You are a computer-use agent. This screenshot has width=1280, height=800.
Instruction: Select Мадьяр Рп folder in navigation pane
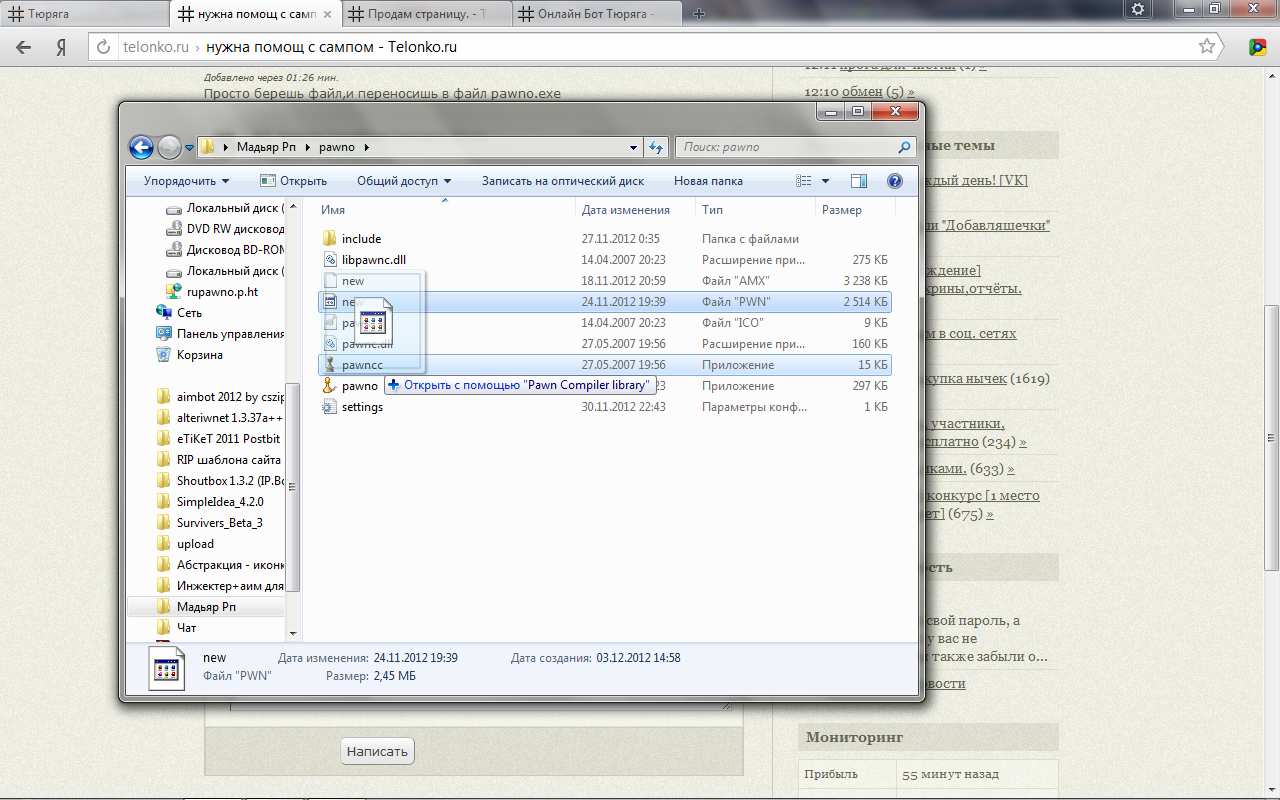[x=206, y=607]
